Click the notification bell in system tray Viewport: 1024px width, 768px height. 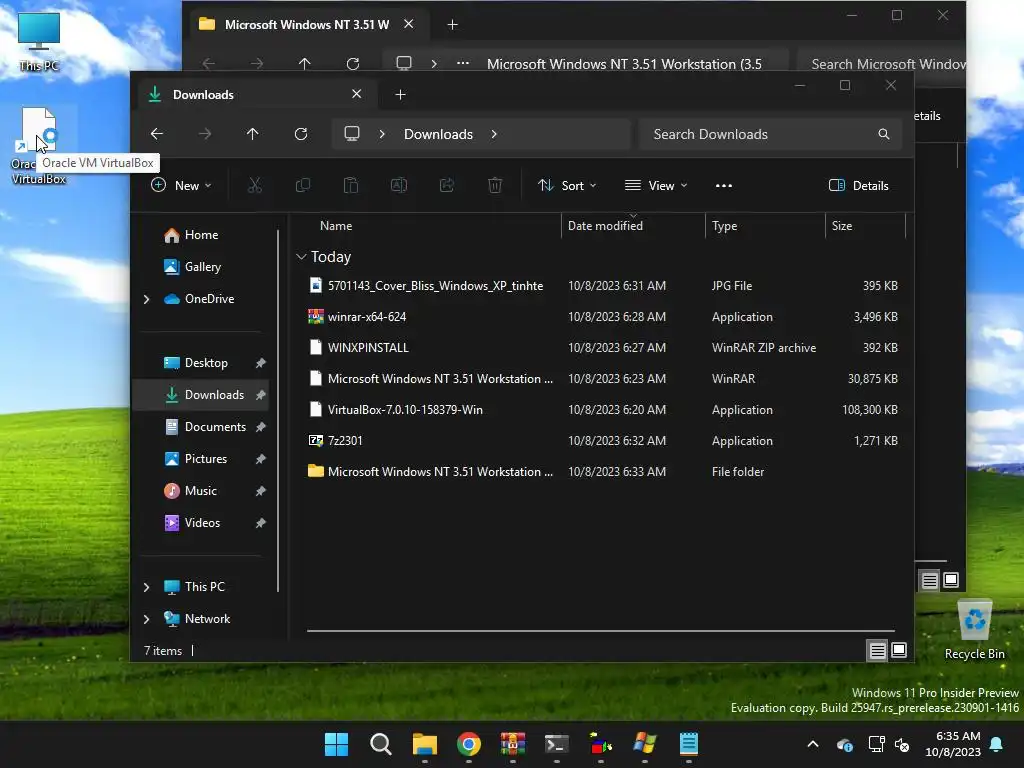[x=997, y=744]
